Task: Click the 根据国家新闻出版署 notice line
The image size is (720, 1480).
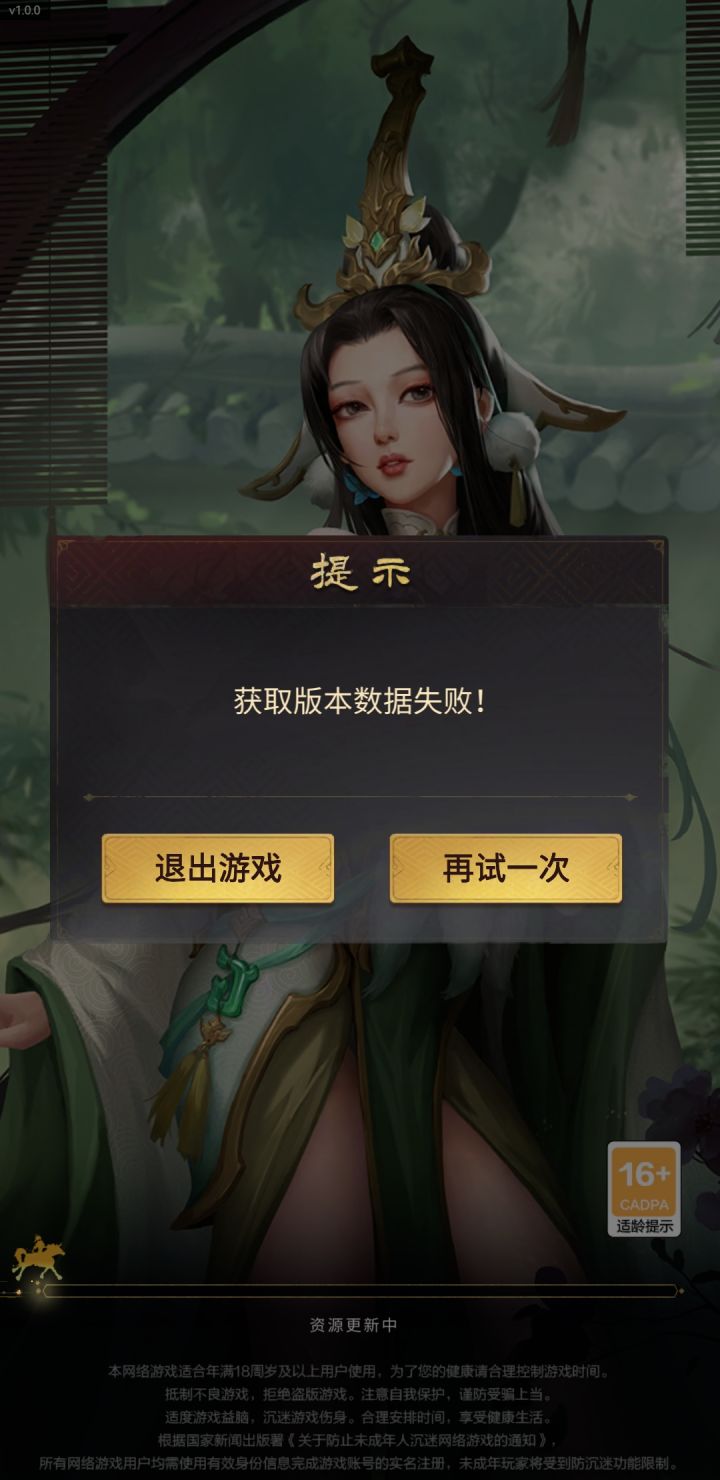Action: point(360,1440)
